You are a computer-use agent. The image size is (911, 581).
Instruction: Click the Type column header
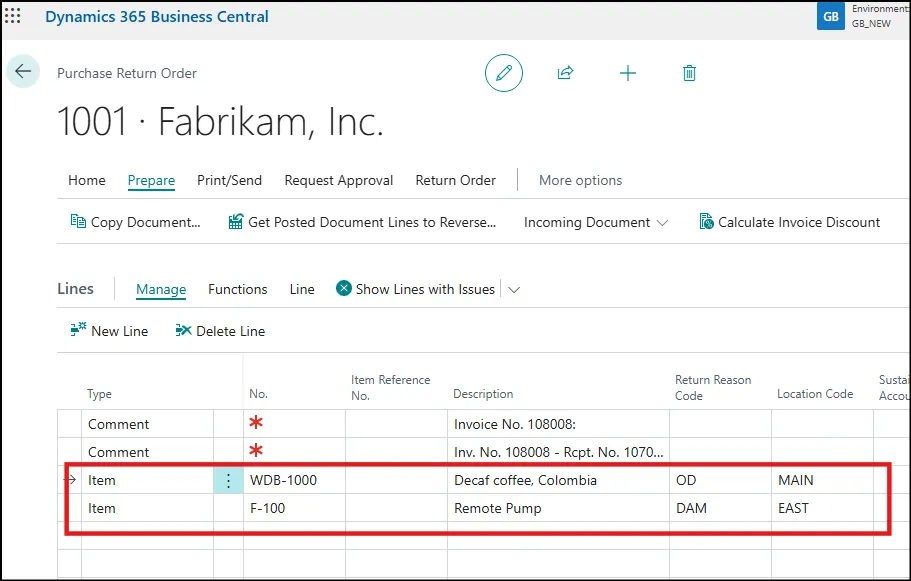tap(99, 394)
